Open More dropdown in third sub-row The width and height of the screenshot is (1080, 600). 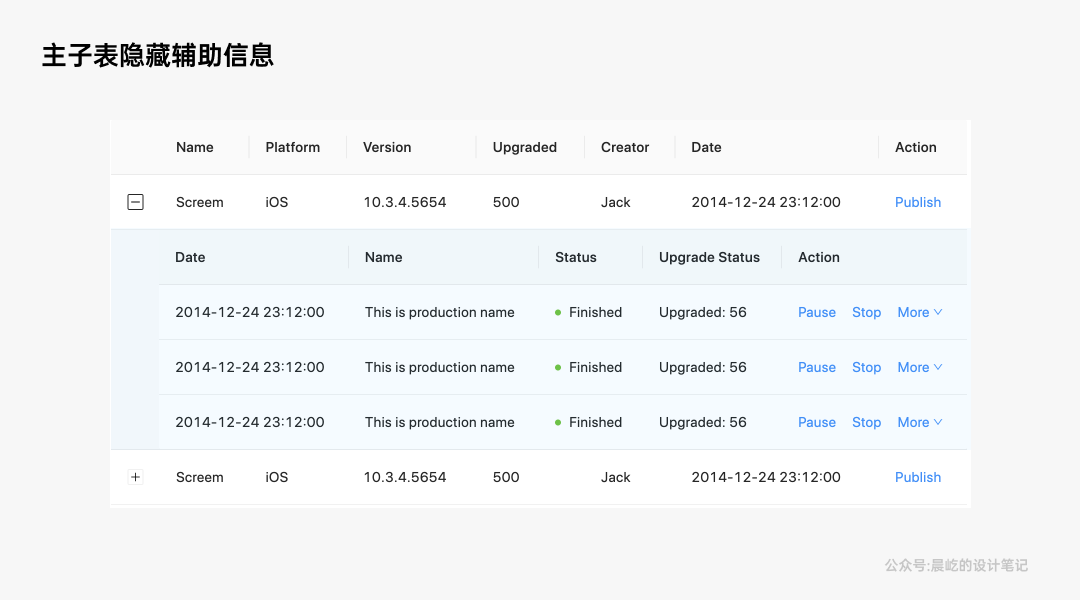click(919, 422)
